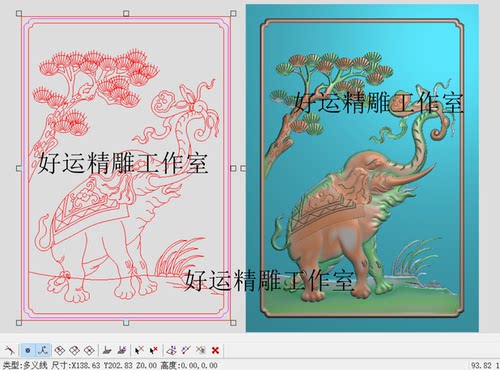This screenshot has width=500, height=370.
Task: Click the cursor icon with red X
Action: pos(153,350)
